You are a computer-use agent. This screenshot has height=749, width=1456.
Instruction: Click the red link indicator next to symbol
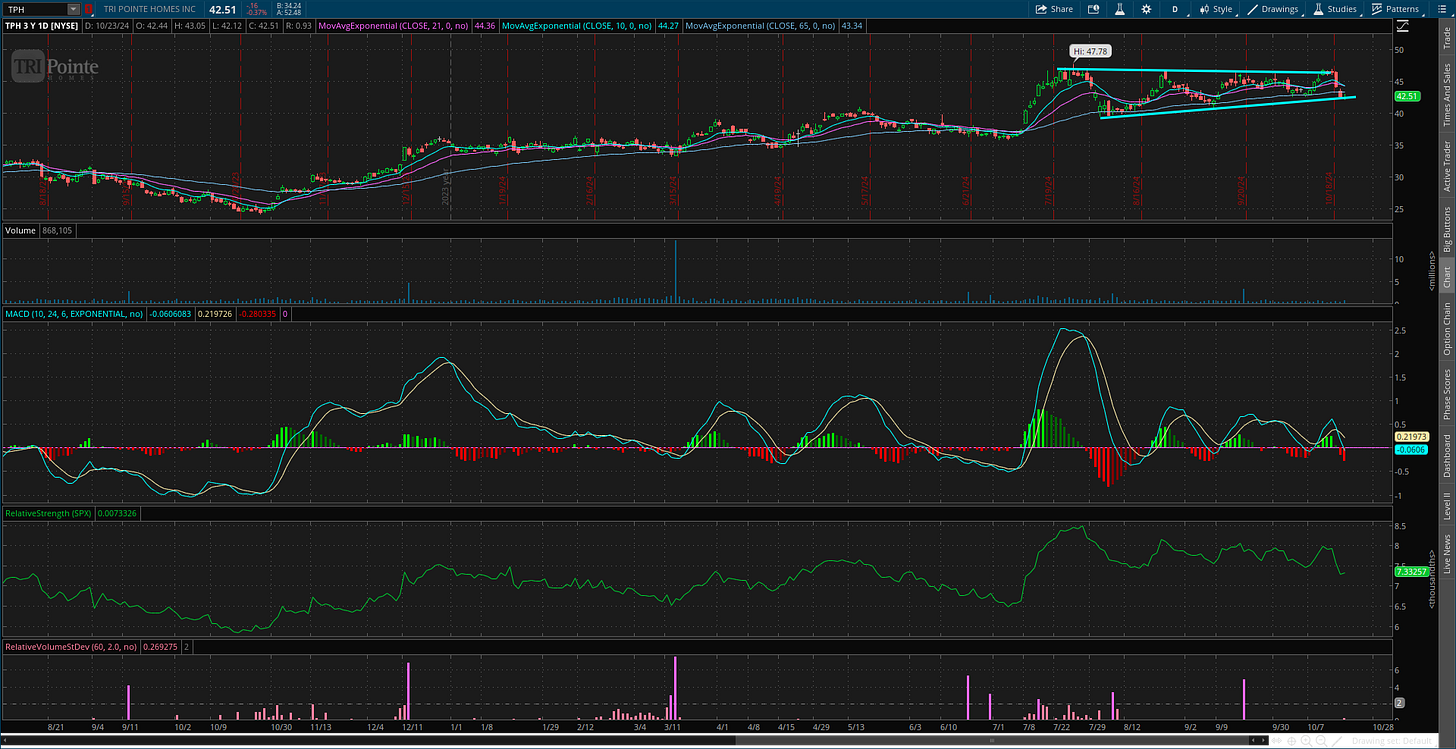[91, 9]
